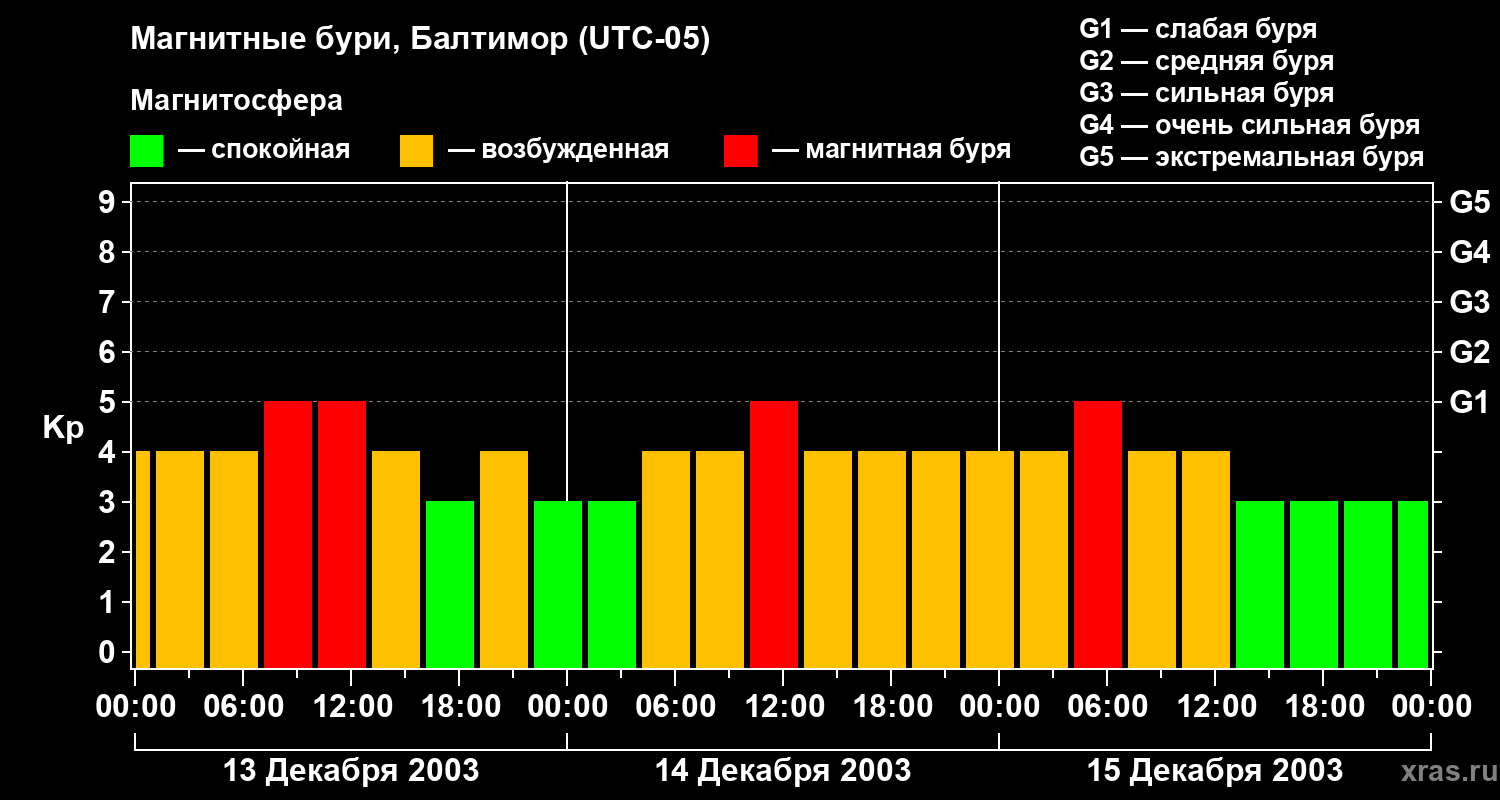Click the 18:00 time label for 13 December
1500x800 pixels.
click(x=459, y=706)
